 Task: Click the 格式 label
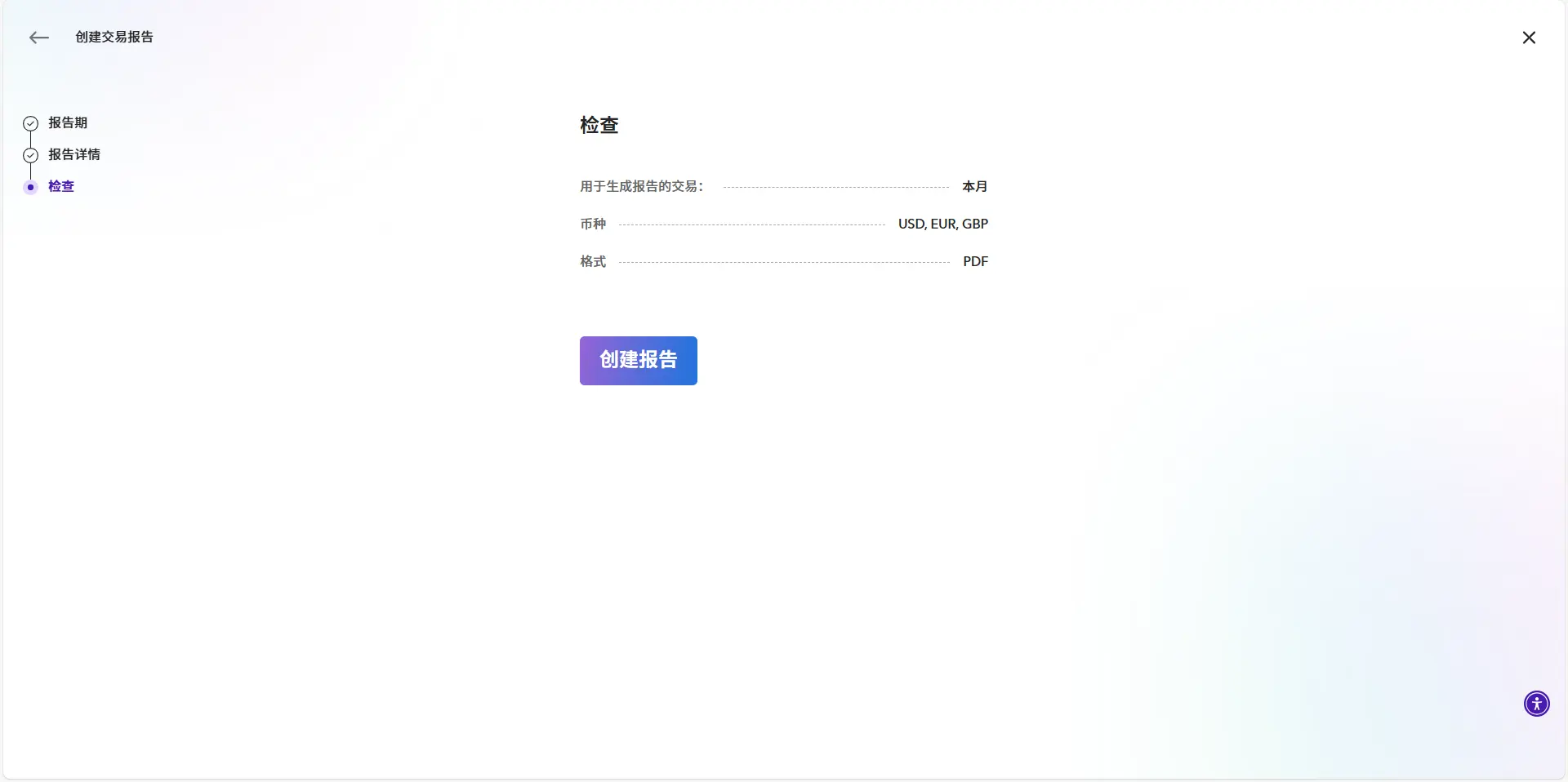pos(593,261)
